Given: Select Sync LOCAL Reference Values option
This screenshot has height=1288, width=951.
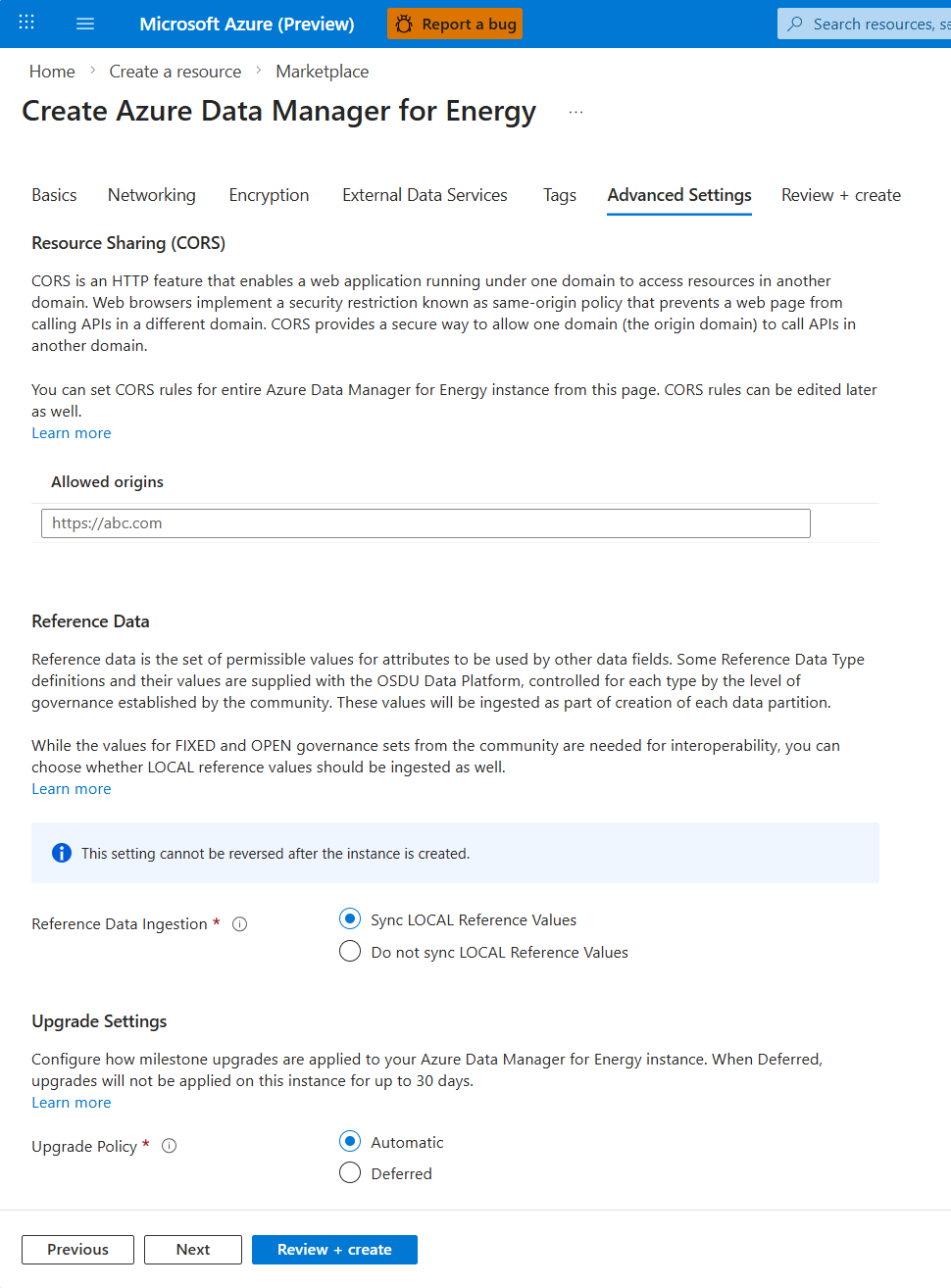Looking at the screenshot, I should tap(350, 918).
